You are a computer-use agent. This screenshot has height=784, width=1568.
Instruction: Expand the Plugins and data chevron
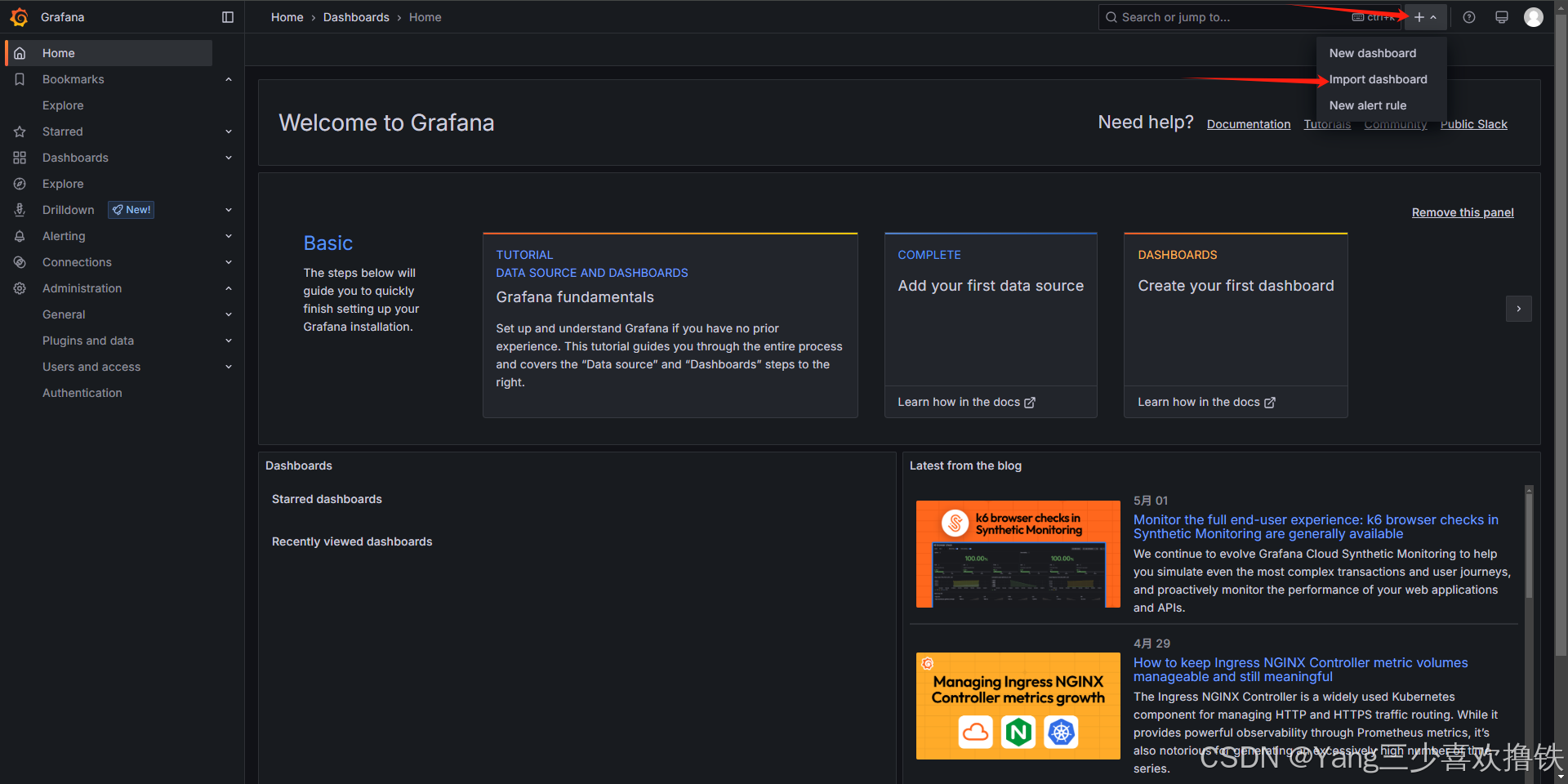(229, 341)
